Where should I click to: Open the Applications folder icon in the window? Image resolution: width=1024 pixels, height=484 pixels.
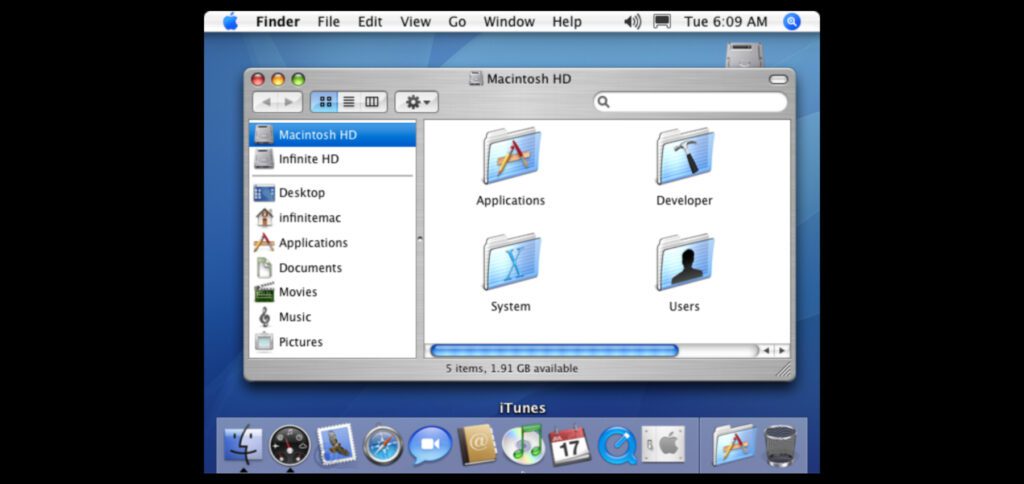click(x=511, y=157)
